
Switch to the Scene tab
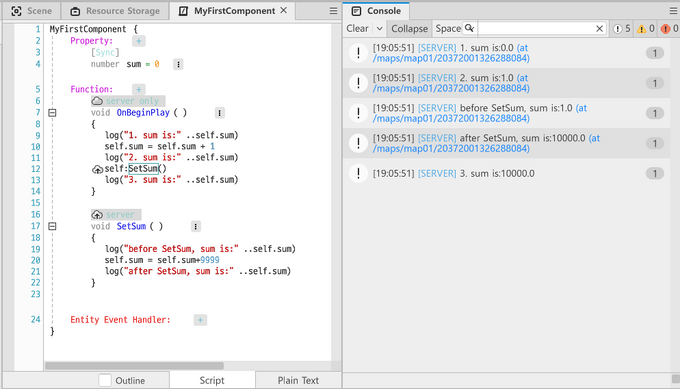tap(32, 11)
